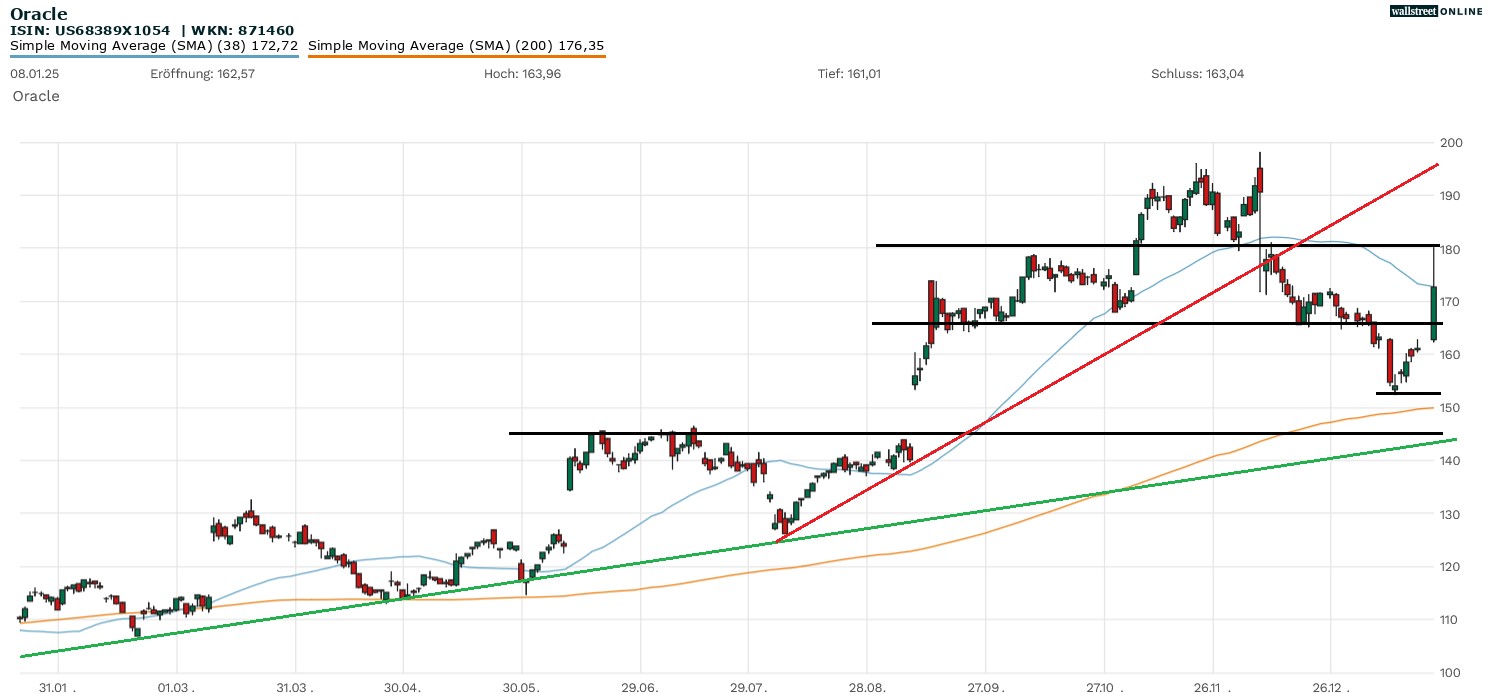Select the 26.12. date on the x-axis

[1330, 688]
